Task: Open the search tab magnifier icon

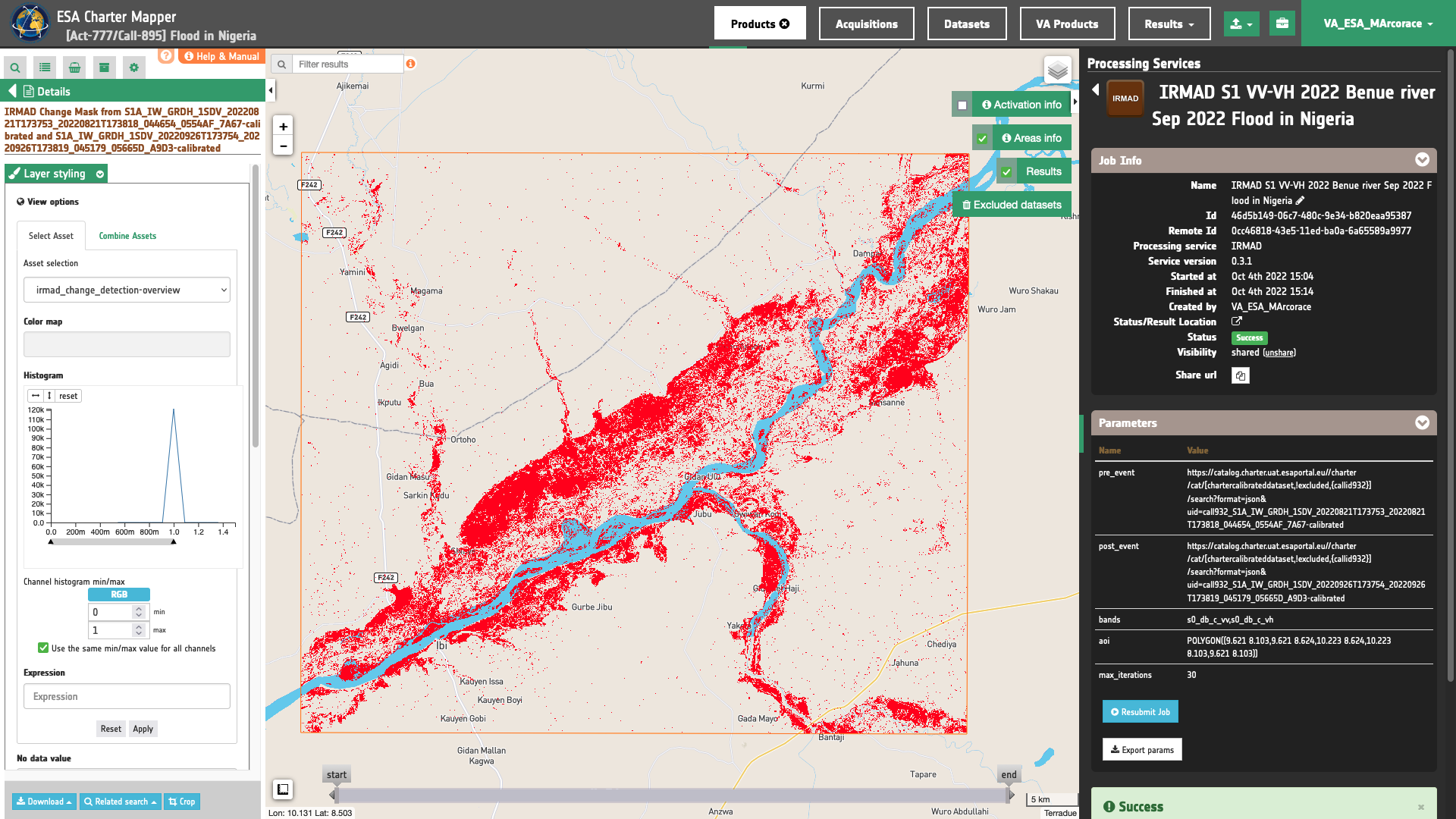Action: [x=15, y=67]
